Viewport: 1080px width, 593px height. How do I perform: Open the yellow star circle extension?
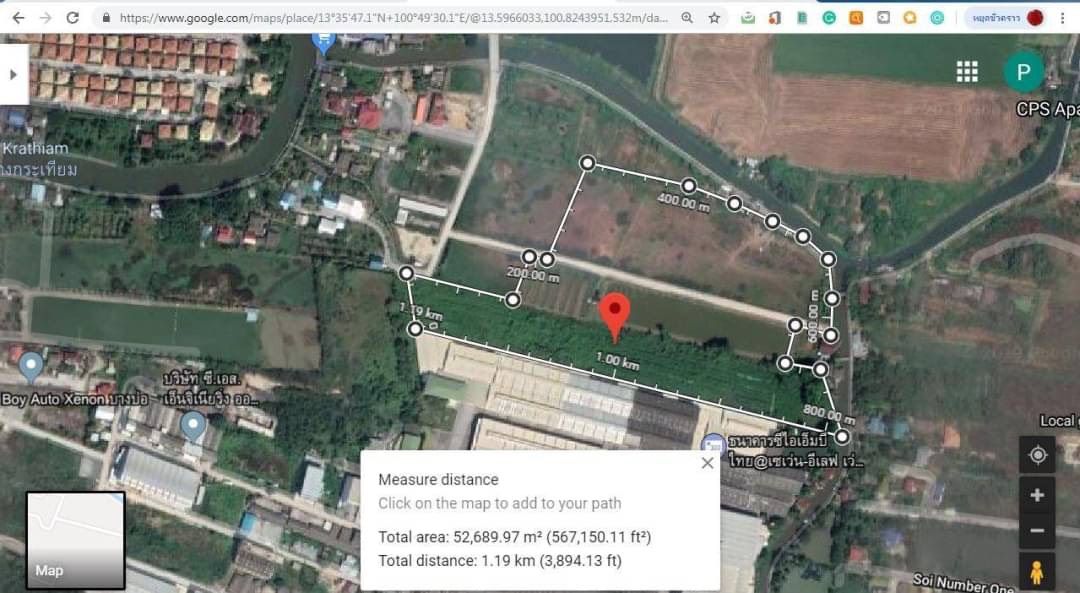click(910, 18)
